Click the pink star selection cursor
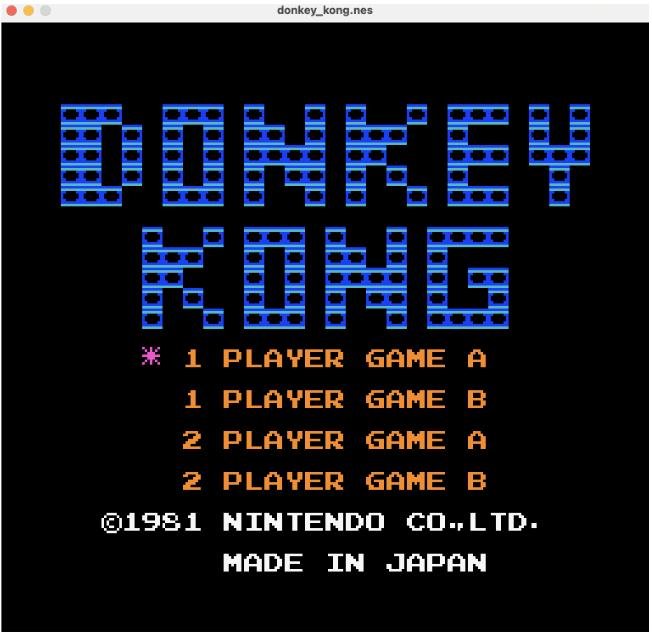 pyautogui.click(x=150, y=358)
